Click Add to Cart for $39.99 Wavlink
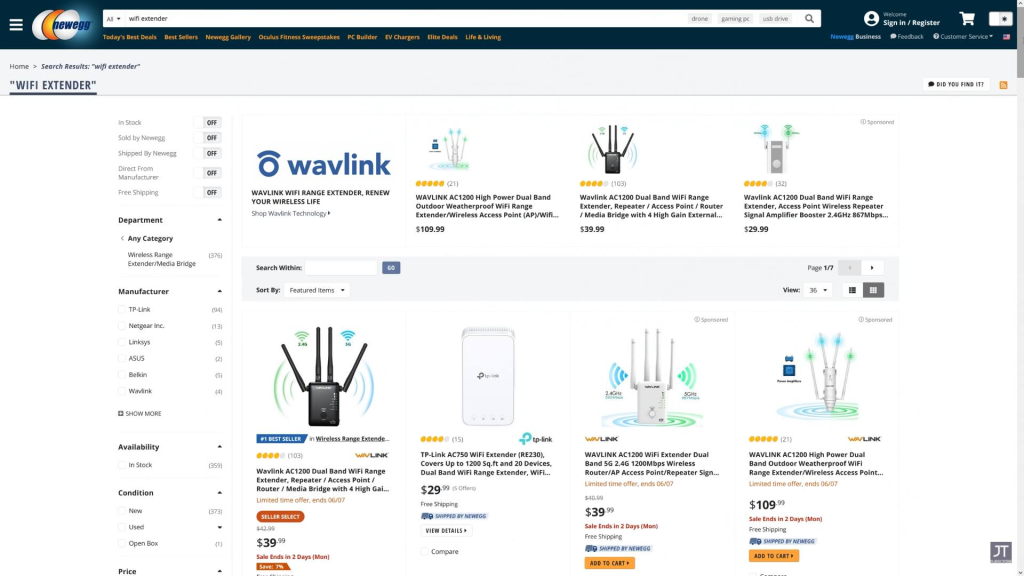The width and height of the screenshot is (1024, 576). [609, 563]
